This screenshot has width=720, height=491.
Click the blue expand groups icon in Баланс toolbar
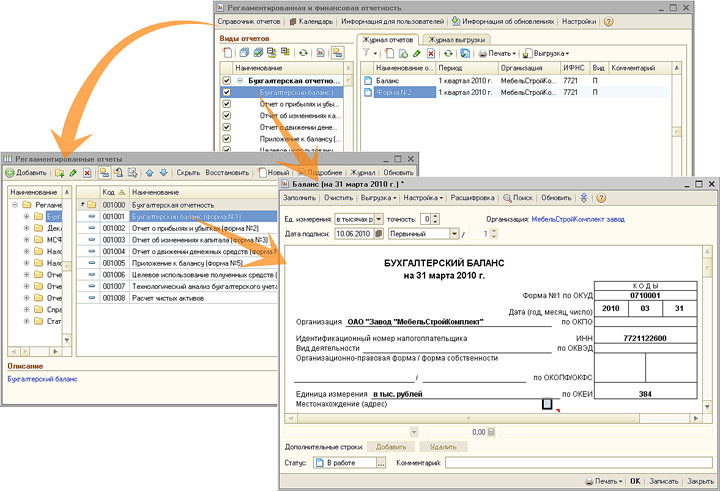(584, 198)
